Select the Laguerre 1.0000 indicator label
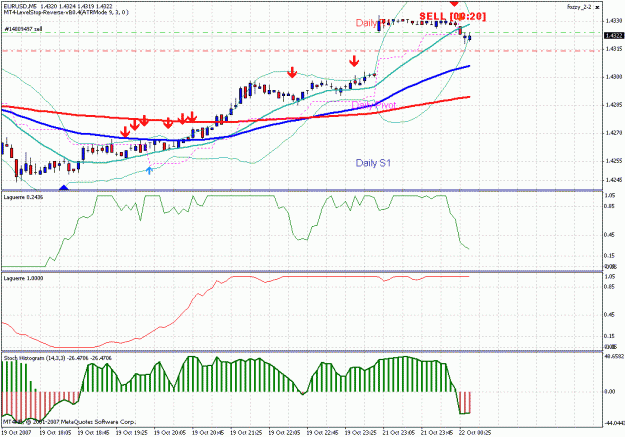The height and width of the screenshot is (437, 625). (x=24, y=278)
